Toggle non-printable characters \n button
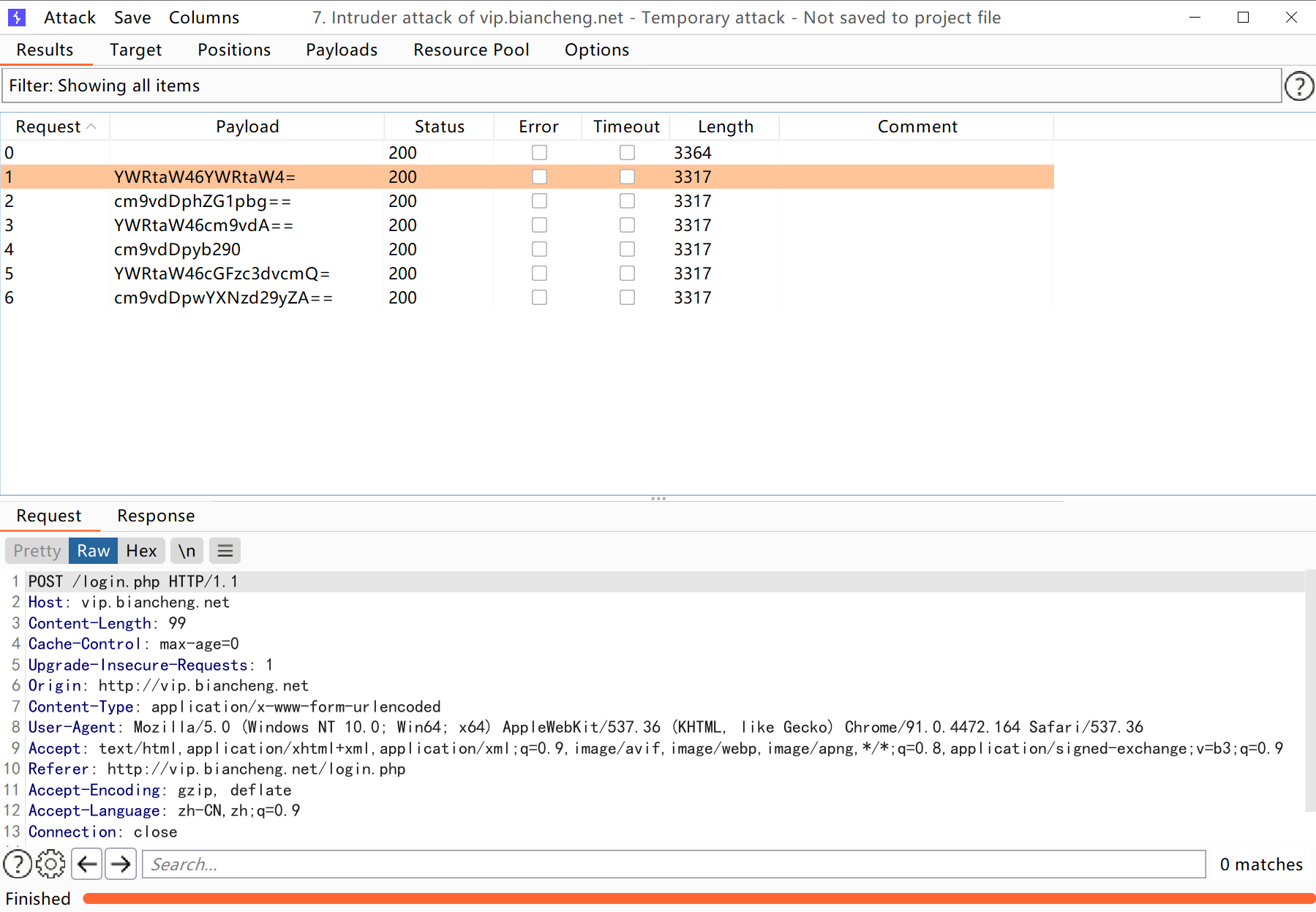 [187, 551]
